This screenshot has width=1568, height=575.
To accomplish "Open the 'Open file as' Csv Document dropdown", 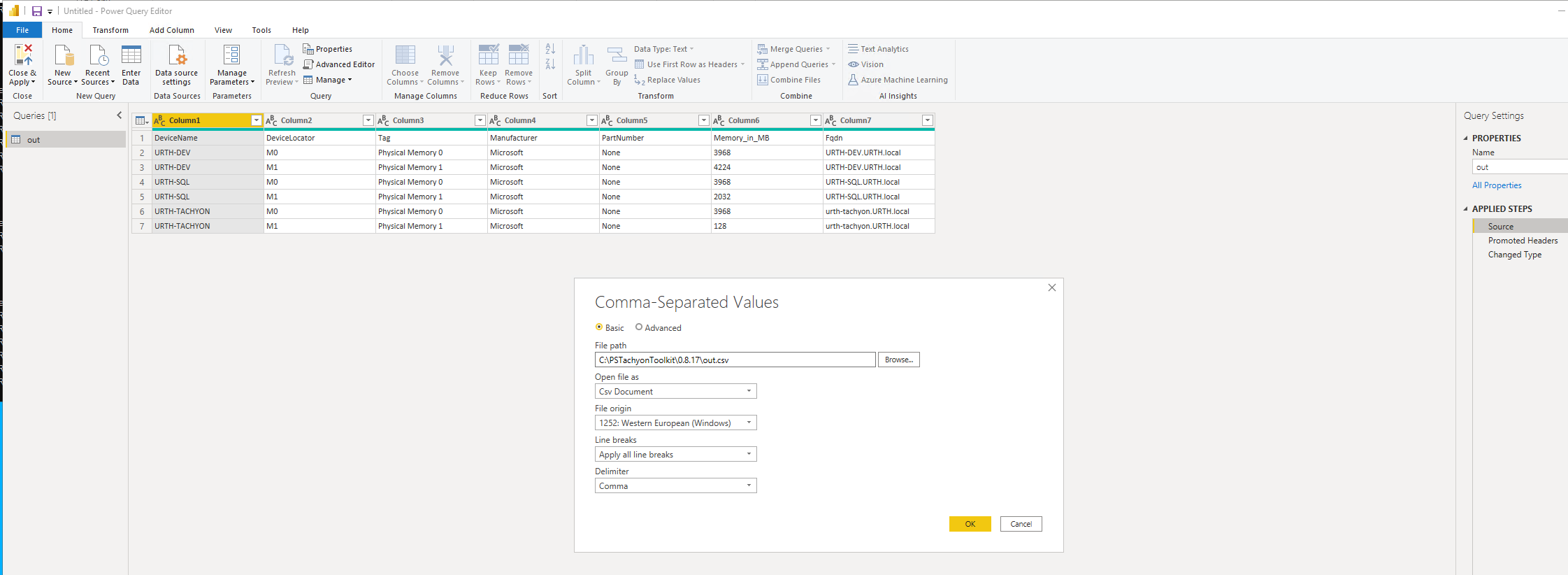I will tap(676, 391).
